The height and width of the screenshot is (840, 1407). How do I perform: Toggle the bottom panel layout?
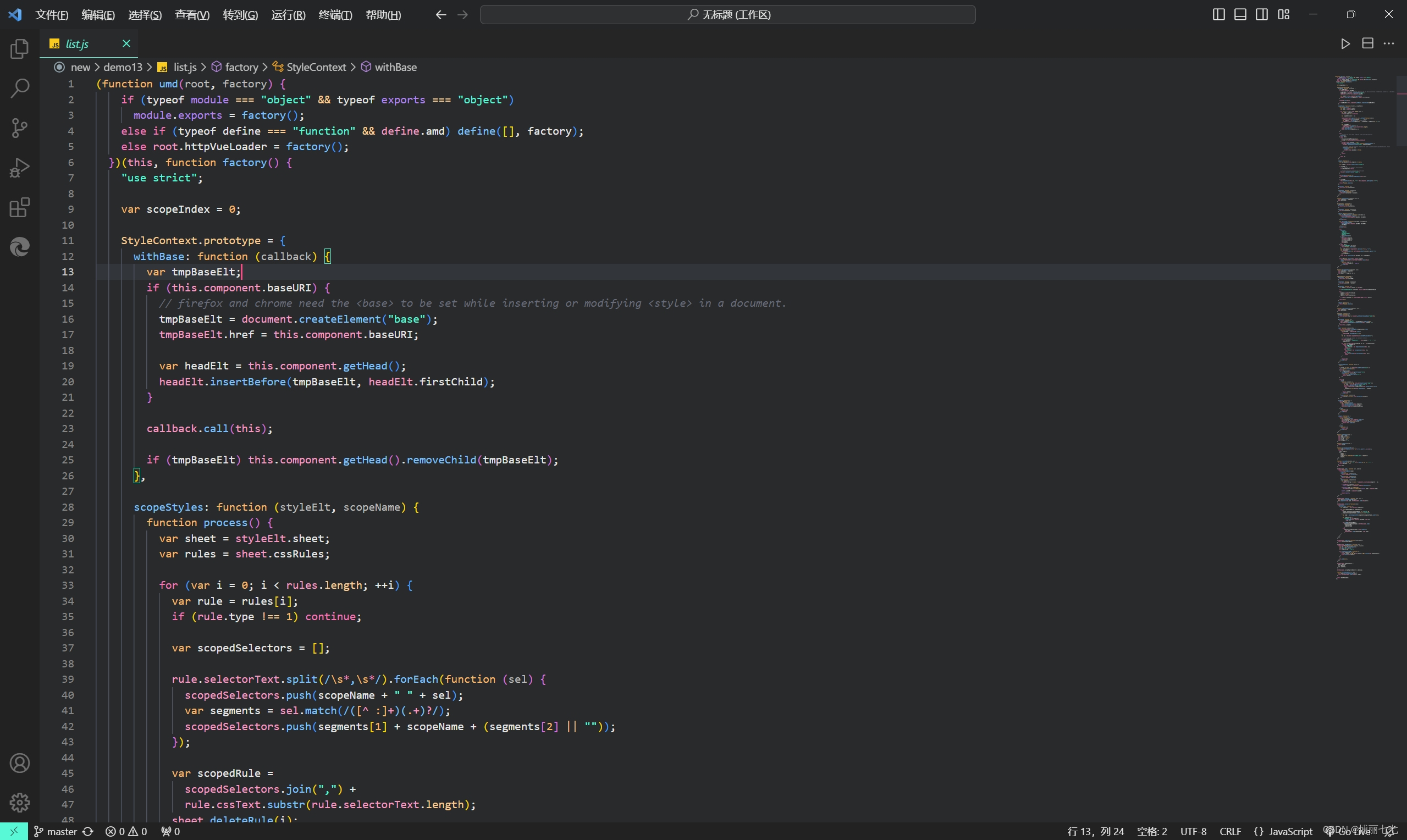point(1240,15)
